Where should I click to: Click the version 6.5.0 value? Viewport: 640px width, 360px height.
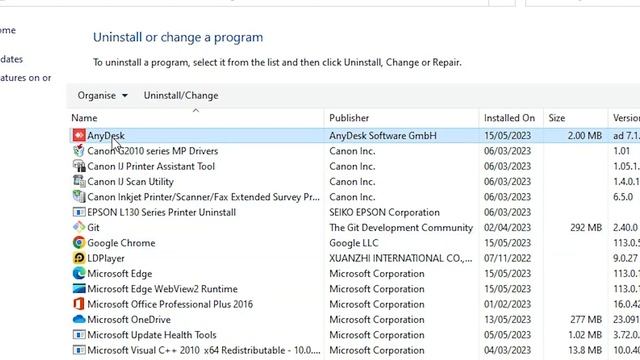(623, 197)
